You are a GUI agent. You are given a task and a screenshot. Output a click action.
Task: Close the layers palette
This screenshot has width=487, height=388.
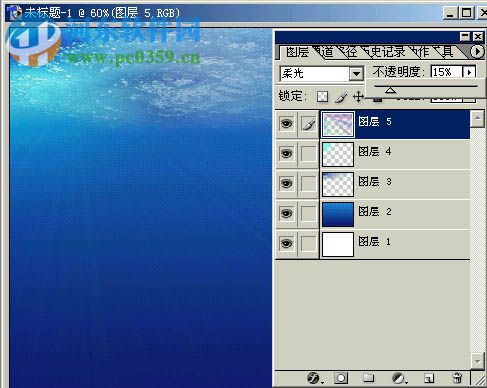pos(478,36)
